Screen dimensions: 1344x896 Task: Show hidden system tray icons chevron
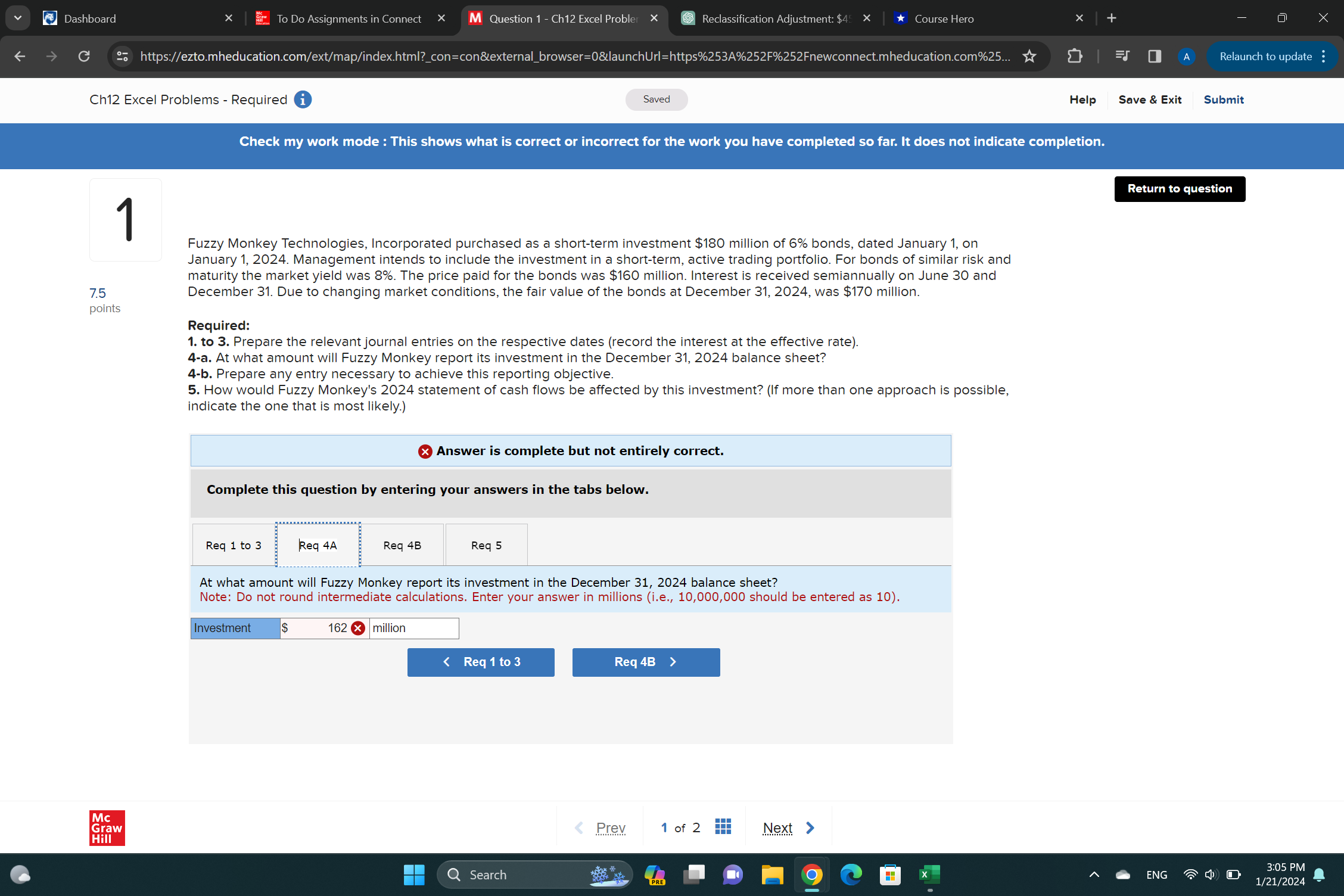coord(1094,875)
